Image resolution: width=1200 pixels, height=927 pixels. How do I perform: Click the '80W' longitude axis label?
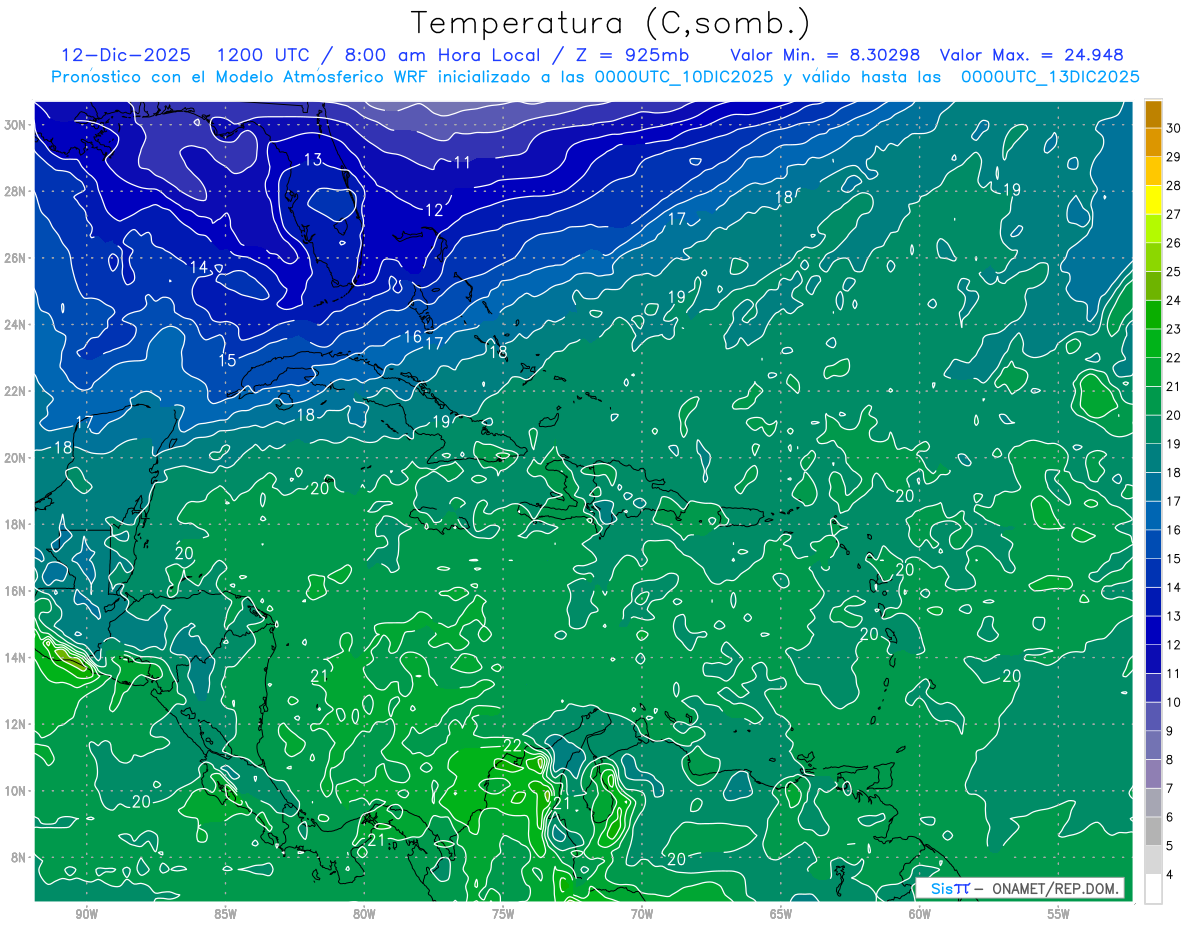(364, 914)
